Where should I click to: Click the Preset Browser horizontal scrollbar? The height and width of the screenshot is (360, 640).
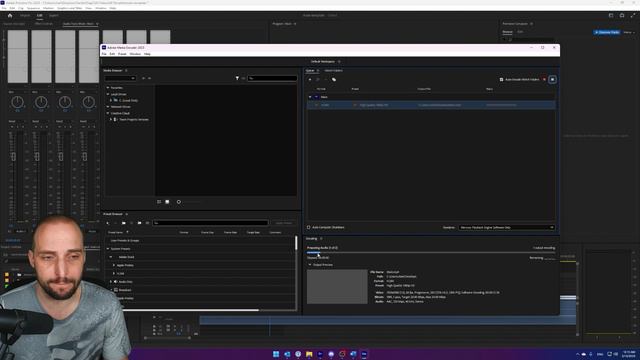tap(191, 310)
